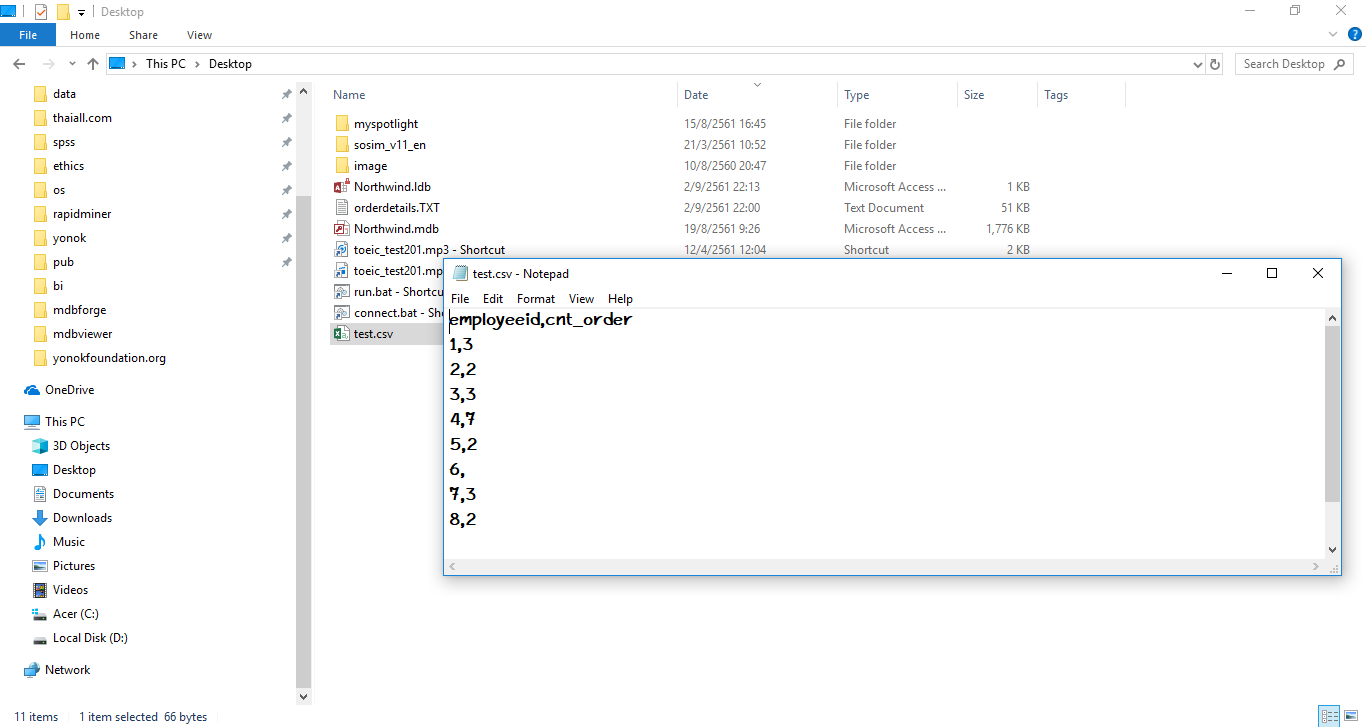Click the Northwind.mdb Access file icon
The image size is (1366, 727).
[340, 229]
